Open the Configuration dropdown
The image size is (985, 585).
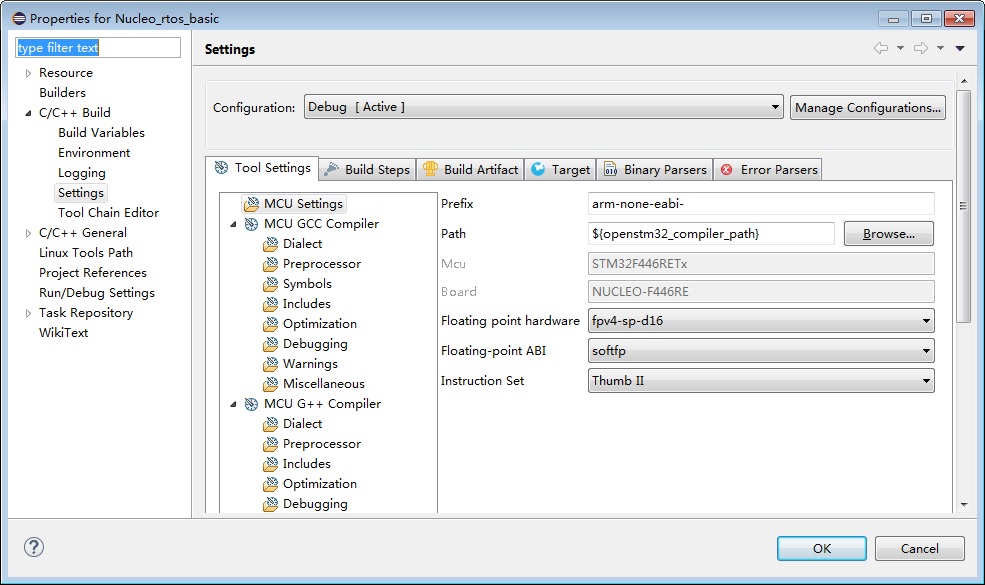point(543,107)
